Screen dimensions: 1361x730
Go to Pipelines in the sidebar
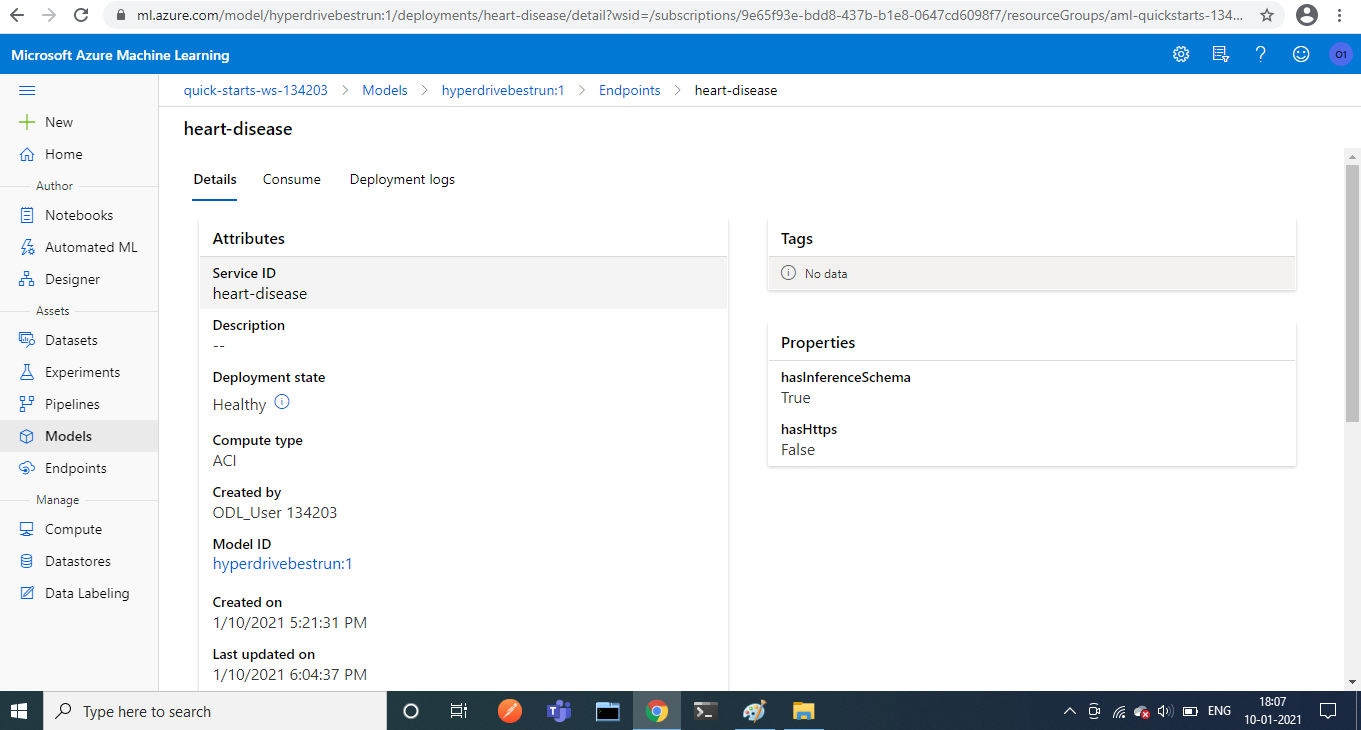coord(72,404)
